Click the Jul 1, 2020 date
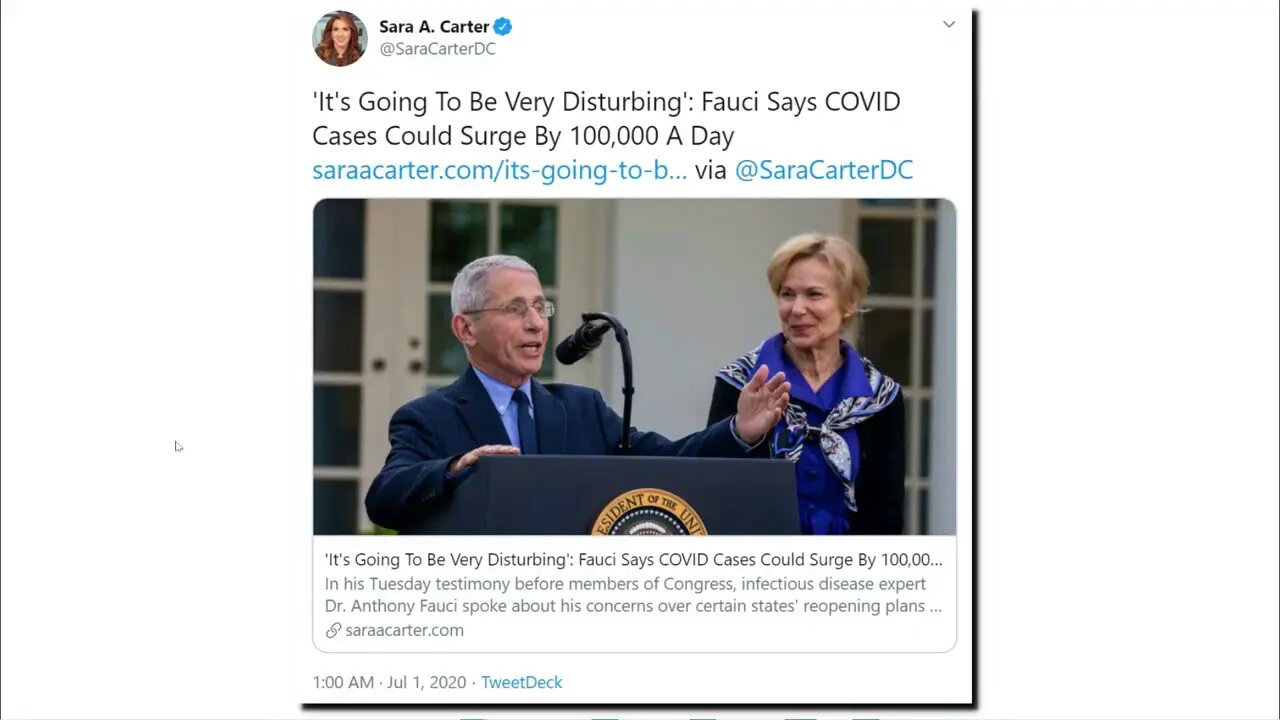Screen dimensions: 1280x720 click(427, 682)
